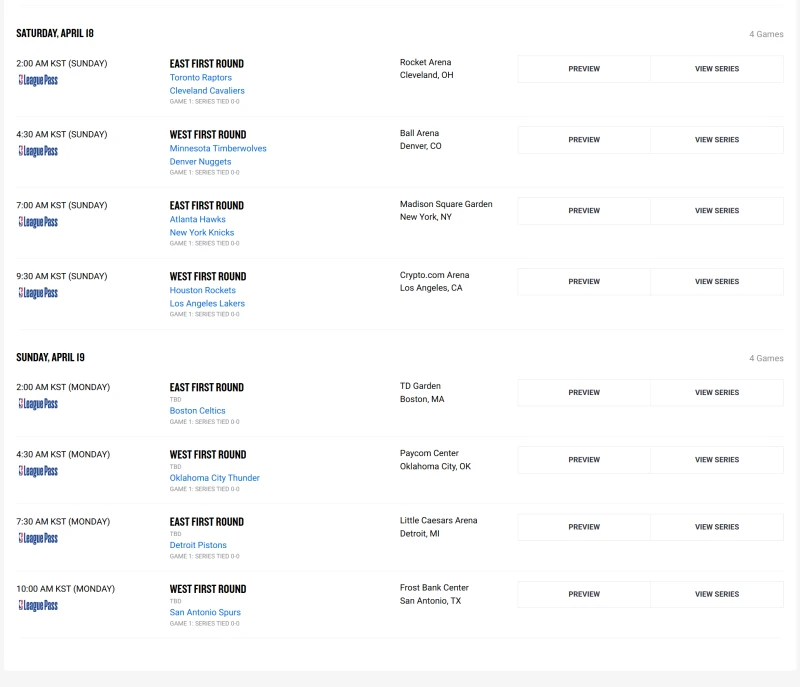Click League Pass logo for Raptors-Cavaliers game
The image size is (800, 687).
(38, 80)
